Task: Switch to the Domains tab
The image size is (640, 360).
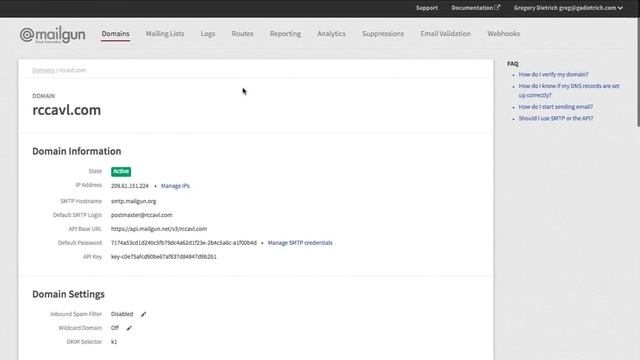Action: tap(116, 34)
